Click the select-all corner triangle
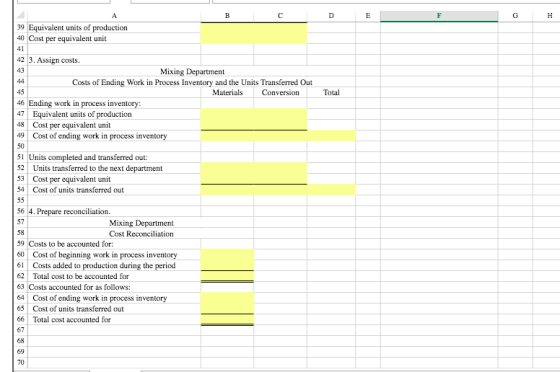 [21, 15]
